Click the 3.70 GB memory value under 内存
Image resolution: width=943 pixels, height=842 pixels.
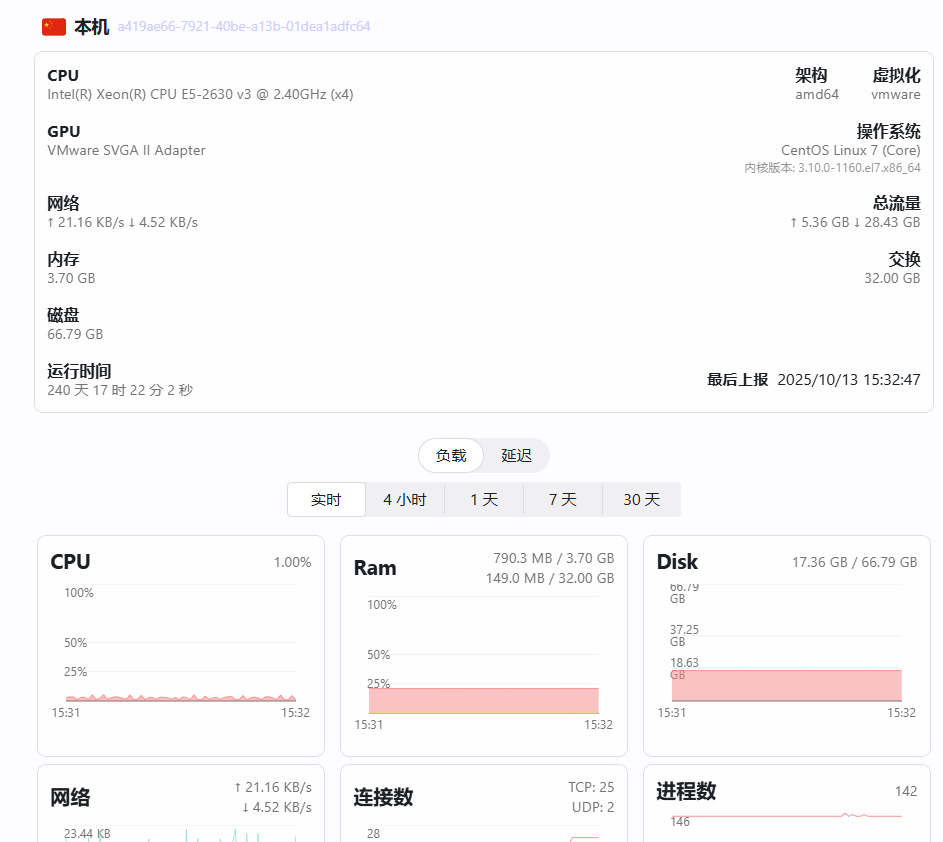[x=71, y=278]
